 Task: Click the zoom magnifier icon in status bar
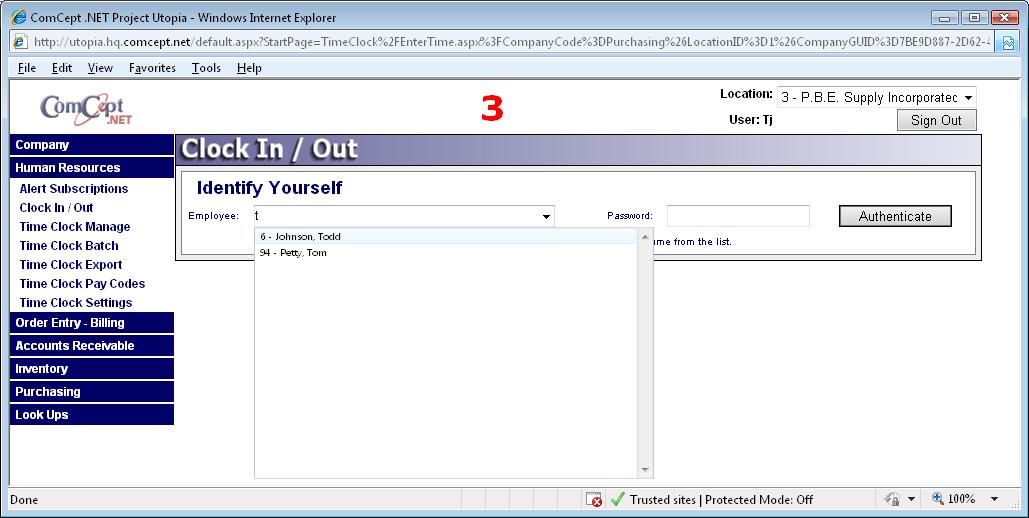[938, 499]
